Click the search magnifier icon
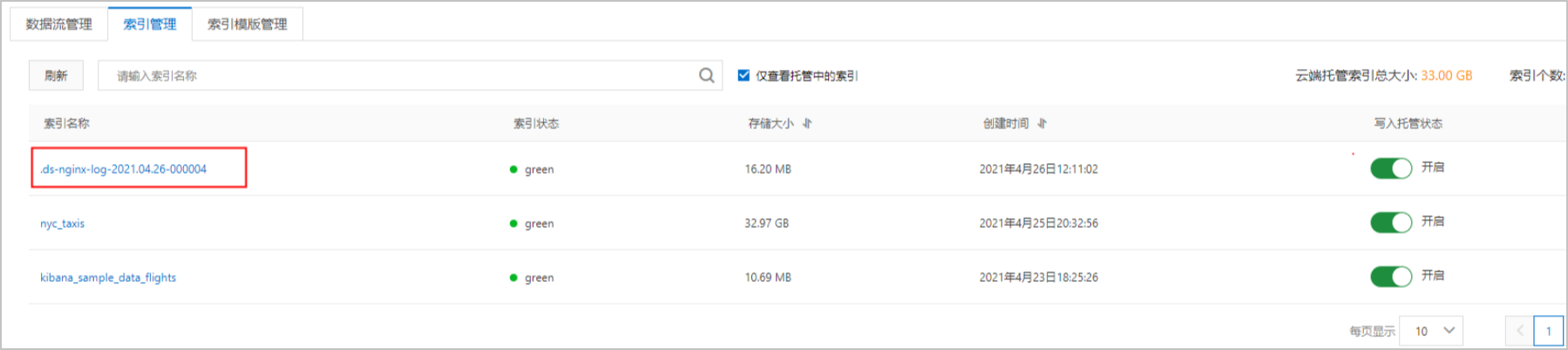Viewport: 1568px width, 350px height. point(707,76)
